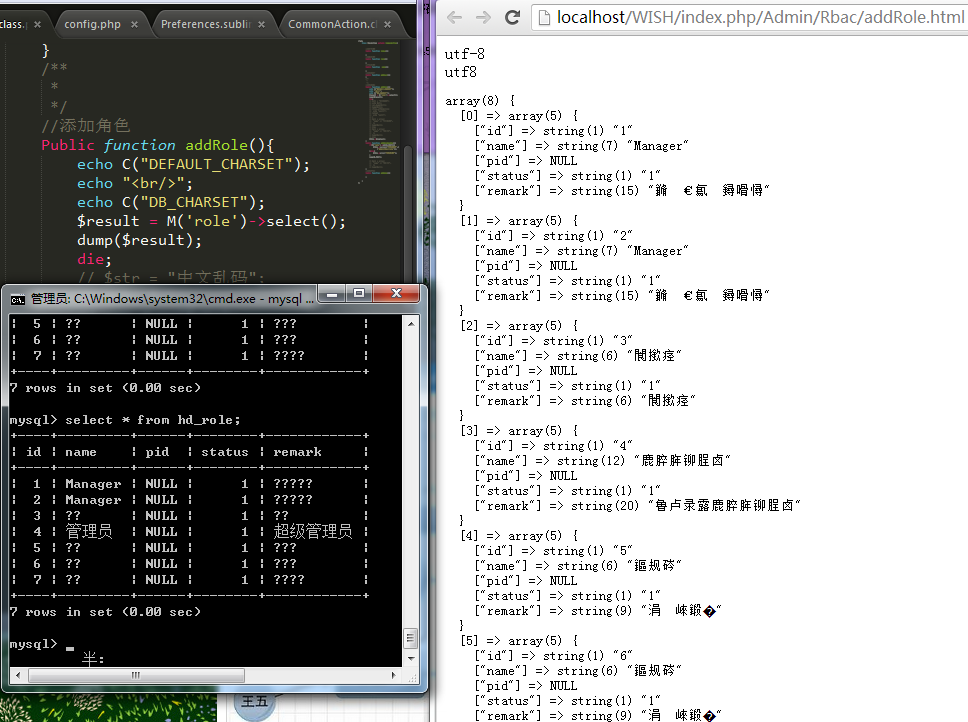Close the config.php tab

point(135,23)
